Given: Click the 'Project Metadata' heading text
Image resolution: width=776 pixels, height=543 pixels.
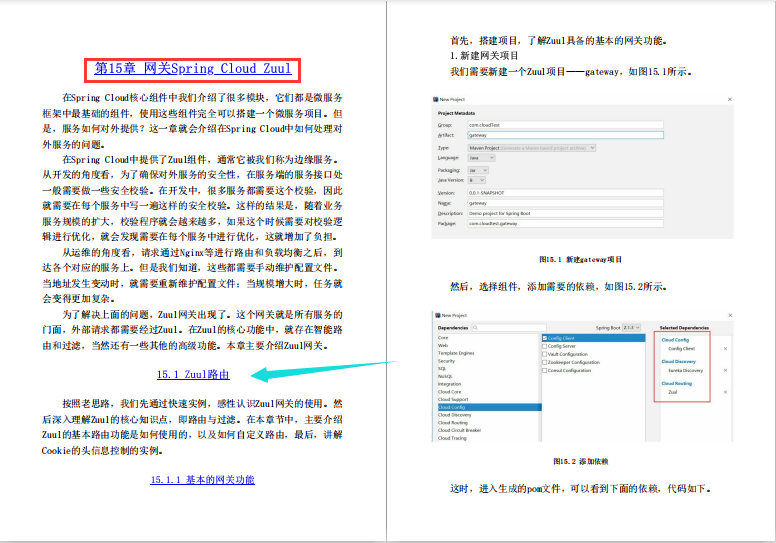Looking at the screenshot, I should click(x=456, y=113).
